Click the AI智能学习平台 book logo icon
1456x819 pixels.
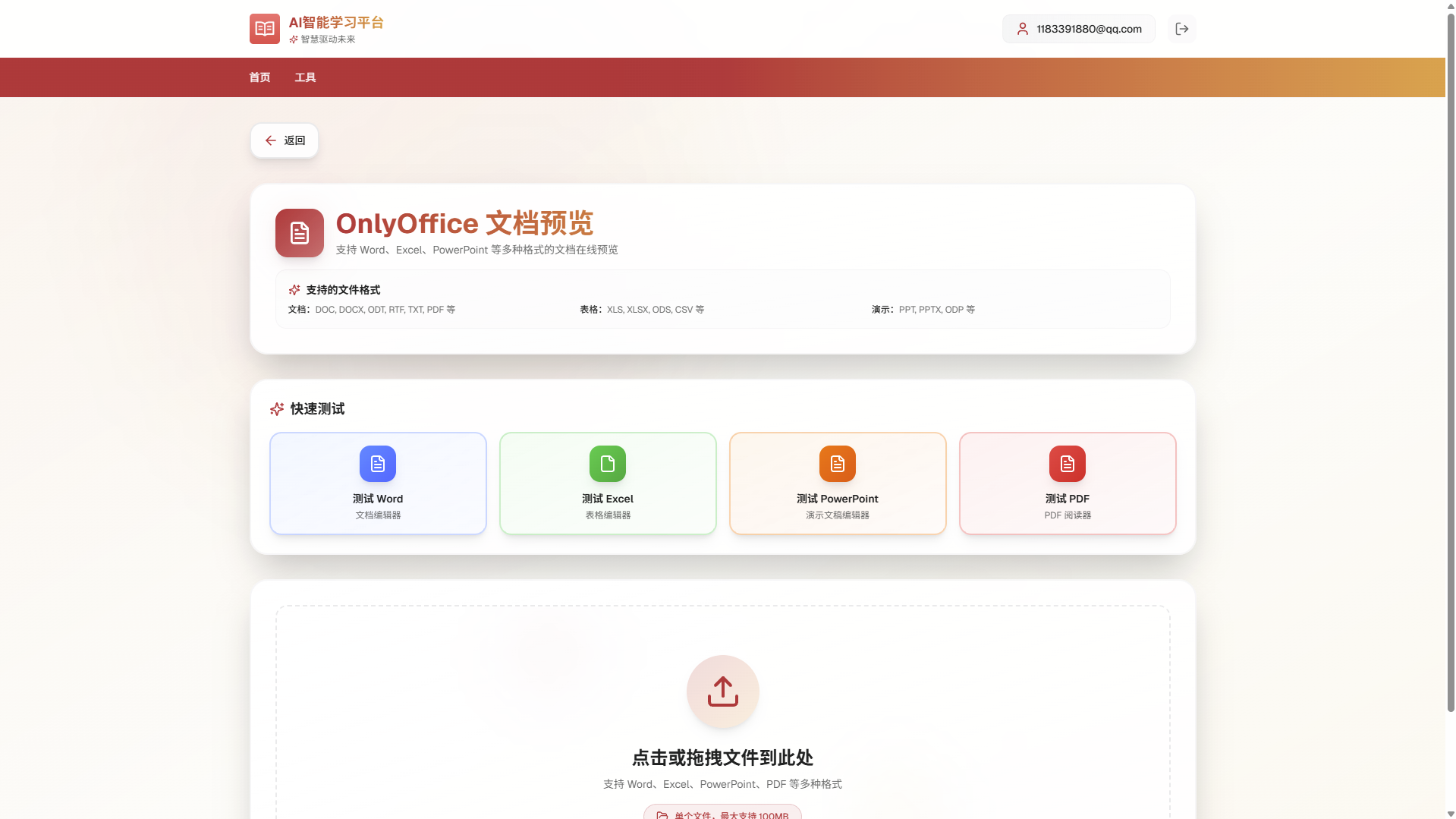point(265,29)
